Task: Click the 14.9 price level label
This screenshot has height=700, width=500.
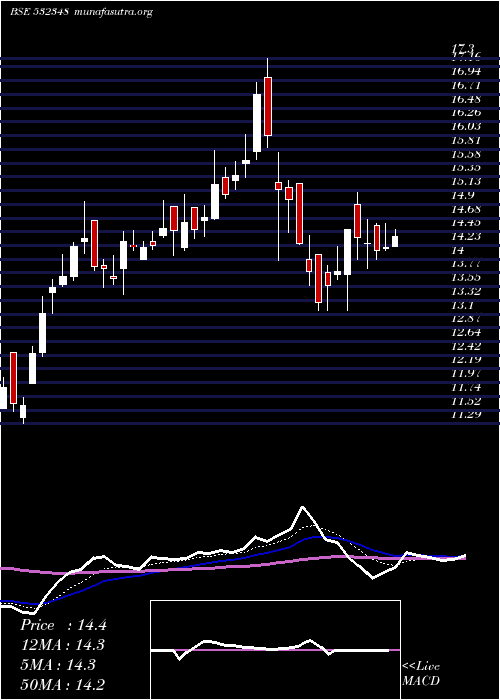Action: 463,195
